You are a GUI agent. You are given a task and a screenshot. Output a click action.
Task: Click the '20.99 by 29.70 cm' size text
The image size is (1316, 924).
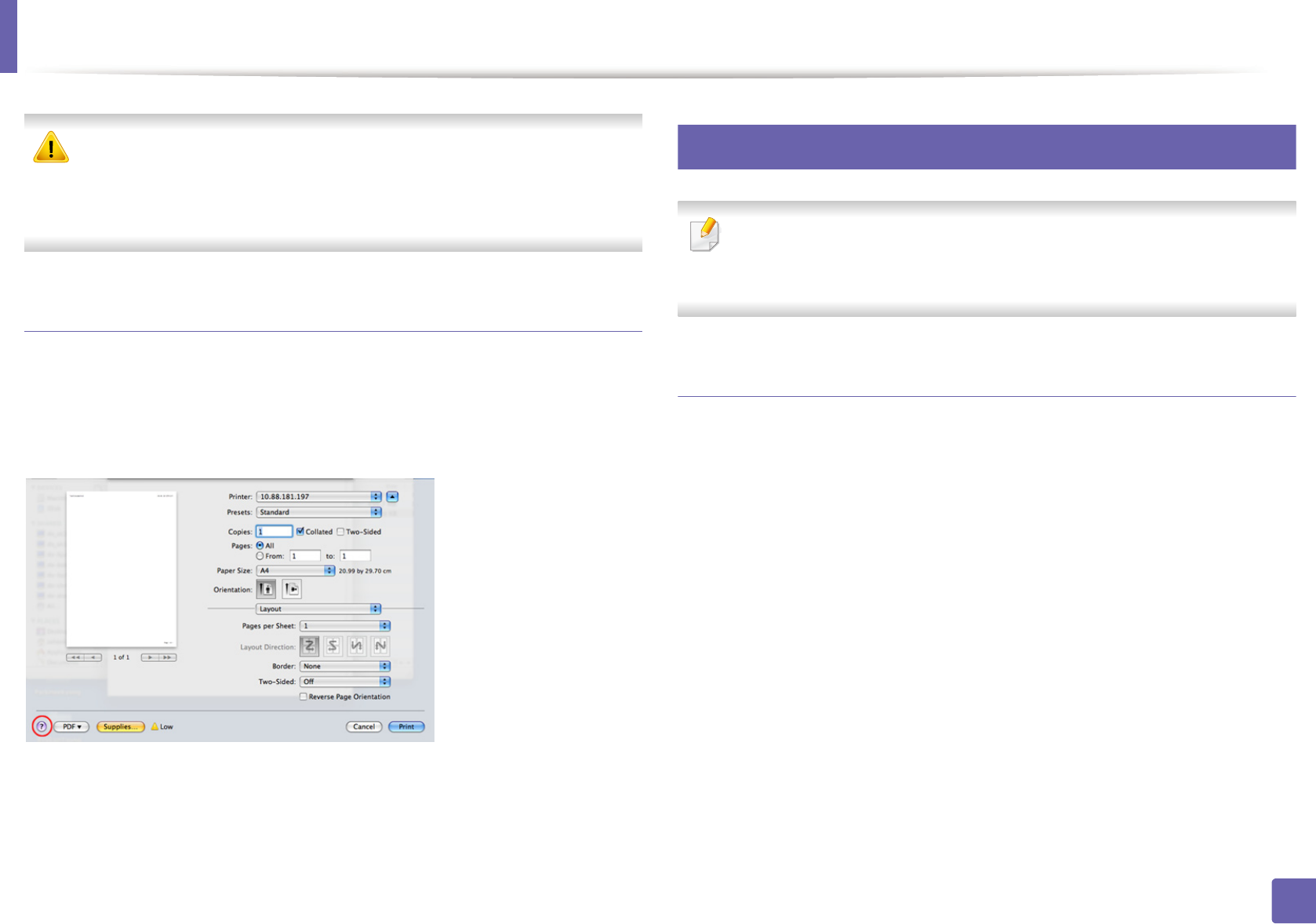tap(365, 571)
